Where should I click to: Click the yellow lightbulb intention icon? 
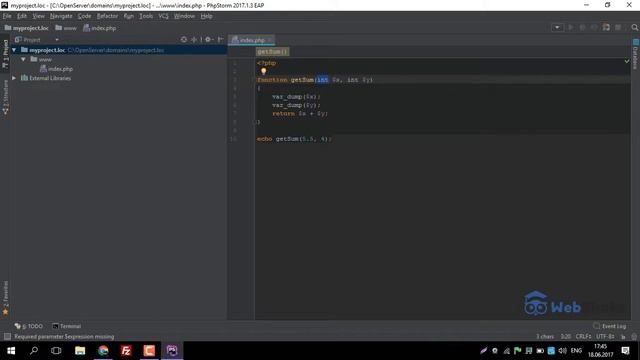264,71
